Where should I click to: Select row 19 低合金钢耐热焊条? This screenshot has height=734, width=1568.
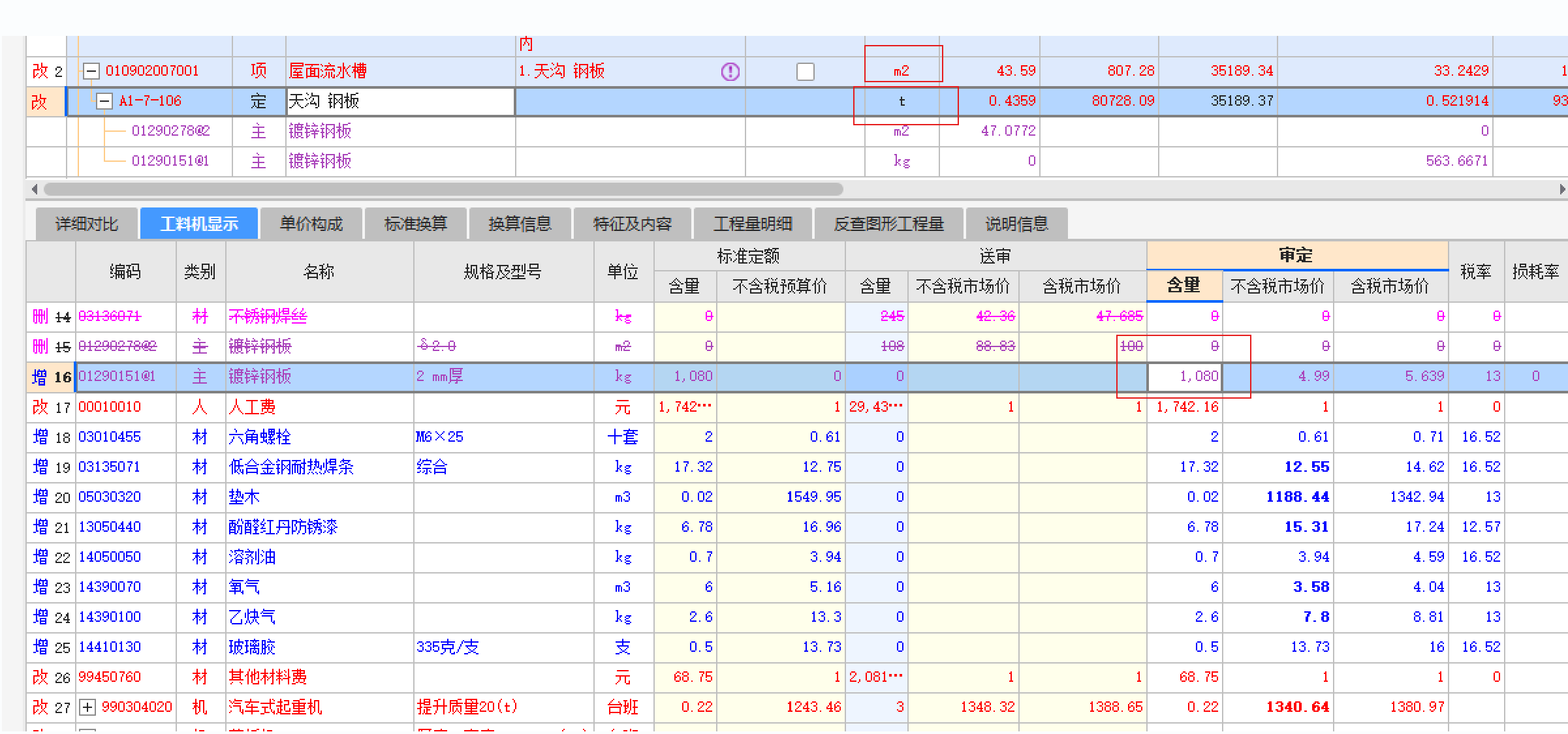291,467
